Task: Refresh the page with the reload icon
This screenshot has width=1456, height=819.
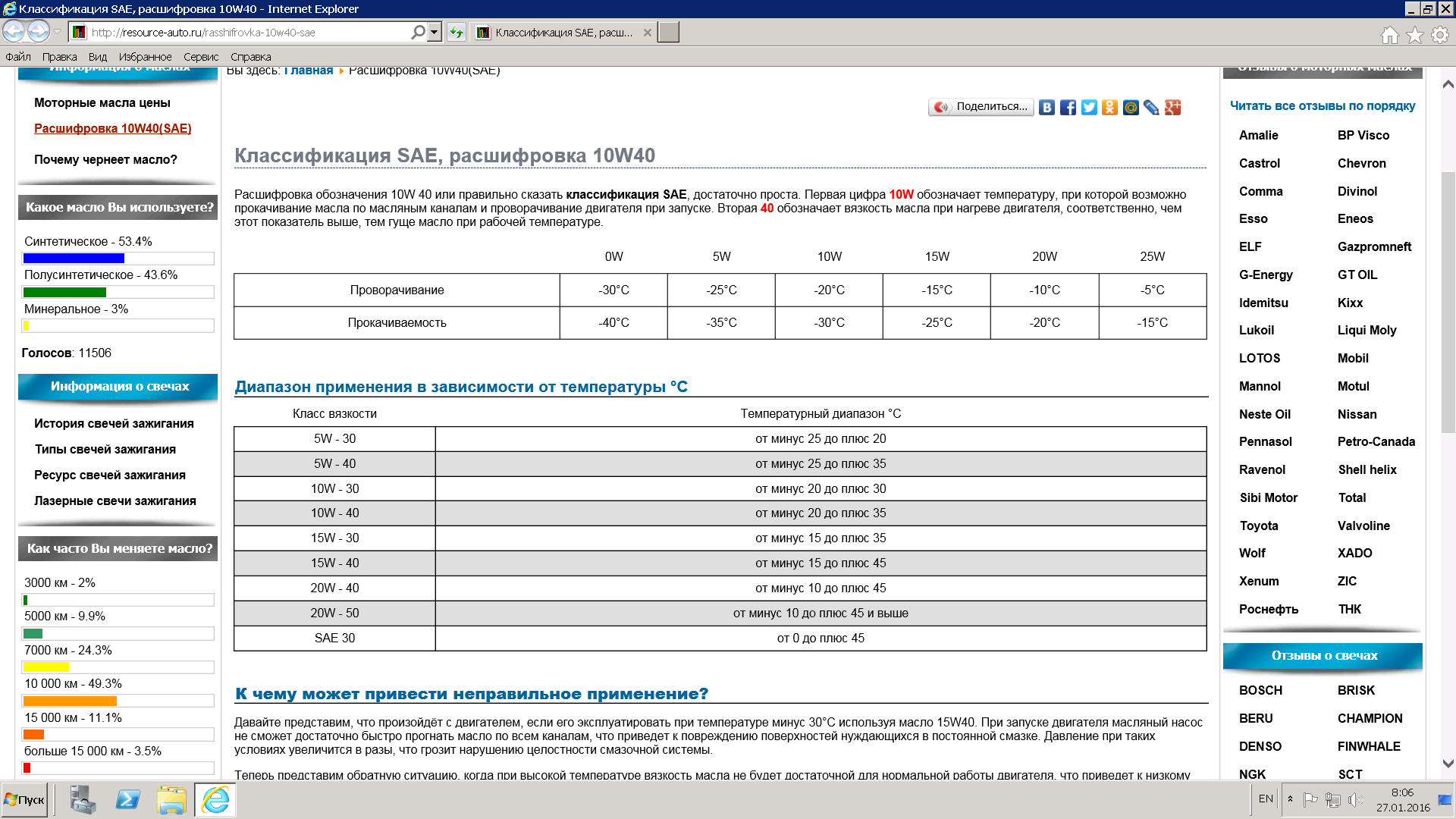Action: coord(456,33)
